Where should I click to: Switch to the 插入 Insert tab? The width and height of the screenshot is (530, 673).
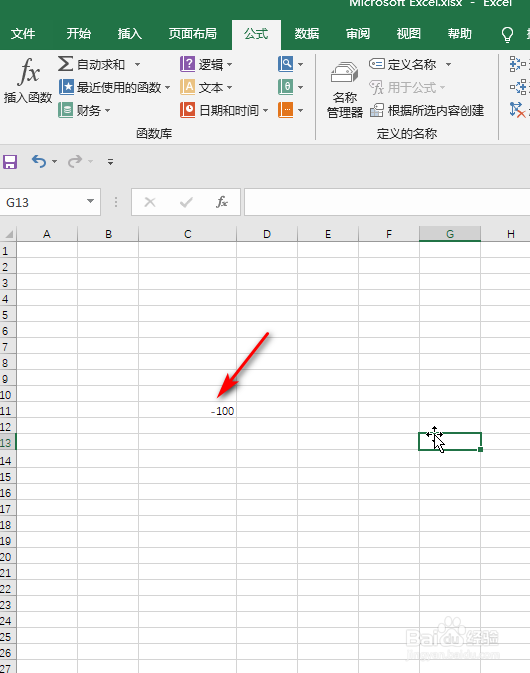(x=130, y=33)
